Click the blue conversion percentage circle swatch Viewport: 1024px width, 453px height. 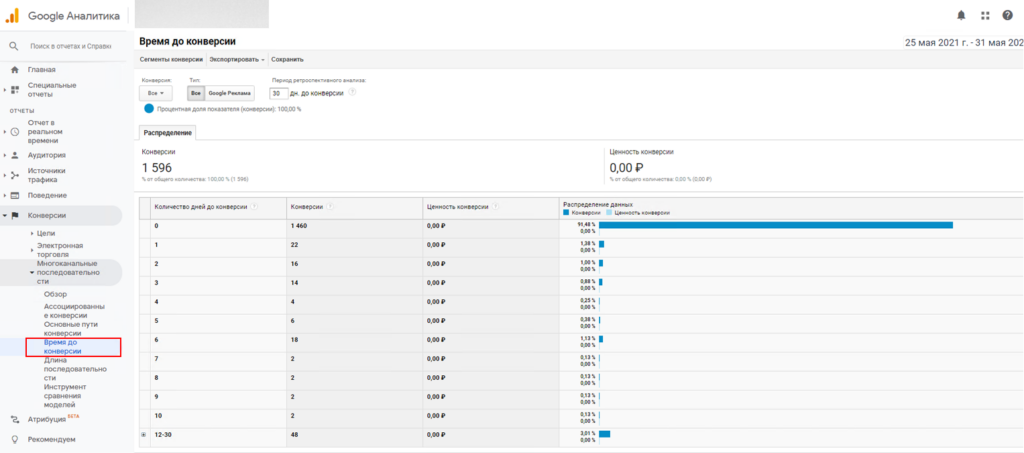(149, 108)
